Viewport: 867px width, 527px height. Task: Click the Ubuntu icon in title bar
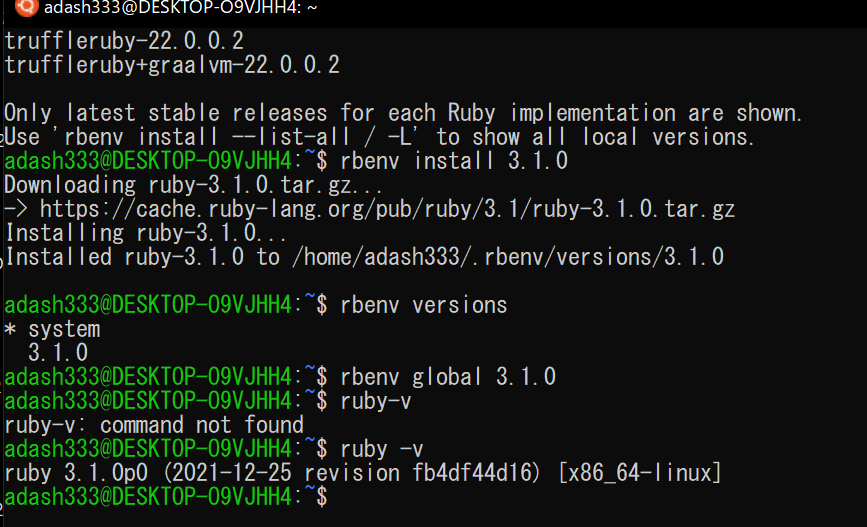(26, 7)
